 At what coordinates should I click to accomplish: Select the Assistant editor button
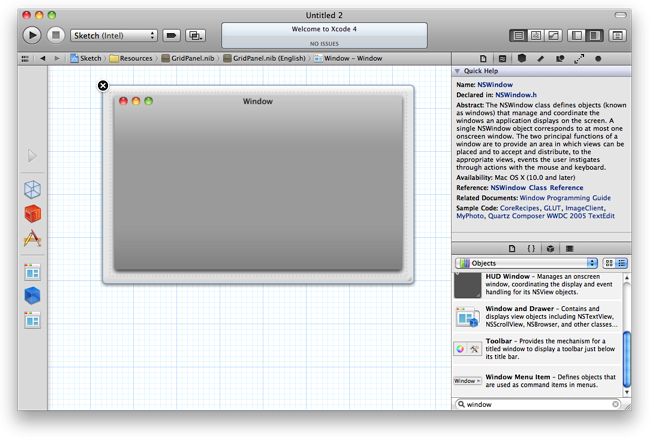click(x=536, y=36)
